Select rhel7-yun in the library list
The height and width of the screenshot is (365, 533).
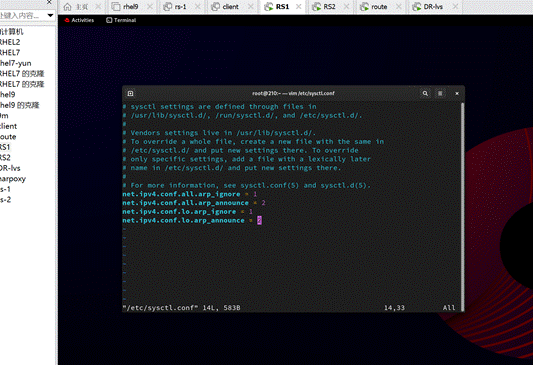point(16,63)
